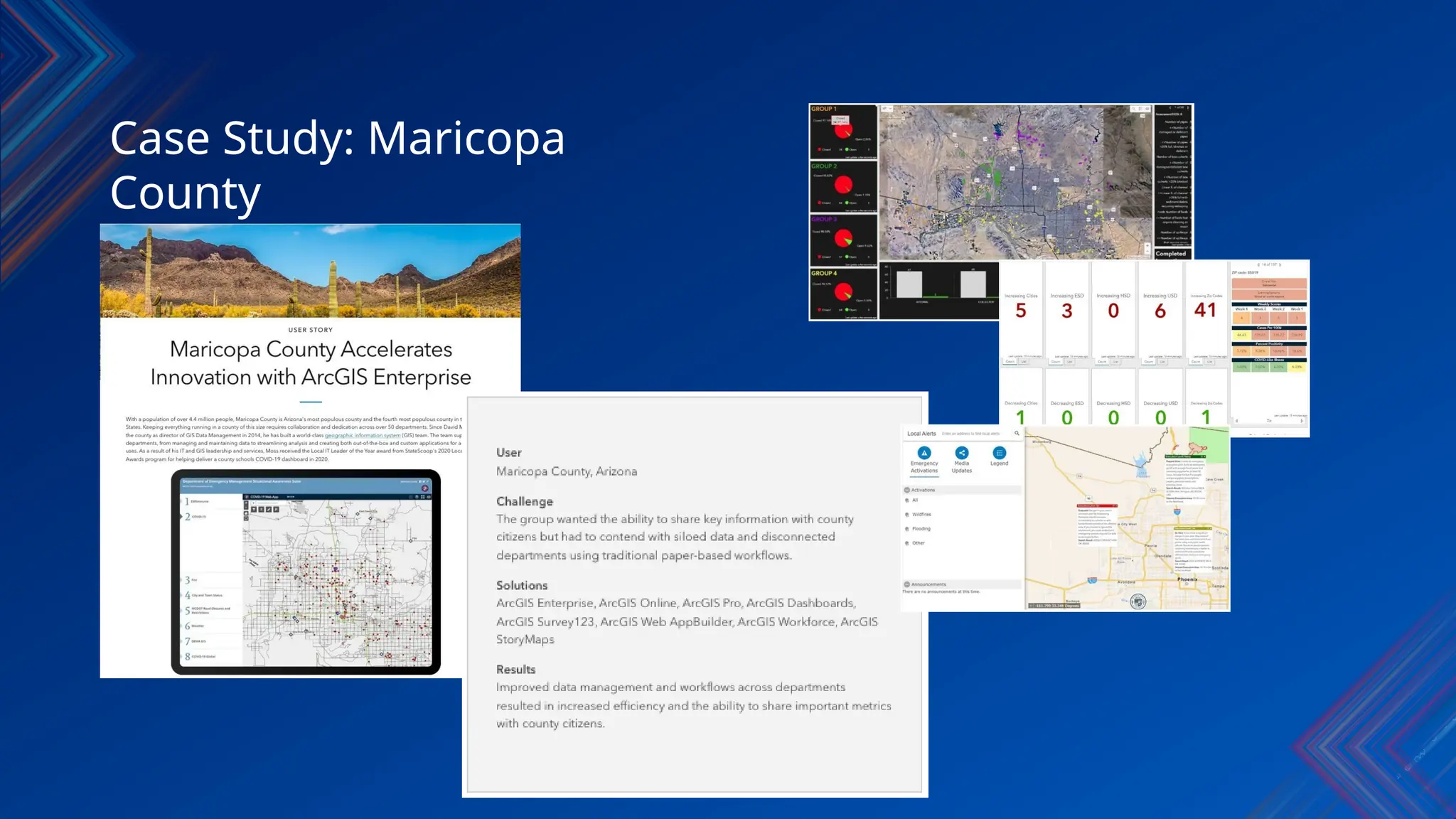Image resolution: width=1456 pixels, height=819 pixels.
Task: Click the Glendale label on alerts map
Action: tap(1163, 556)
